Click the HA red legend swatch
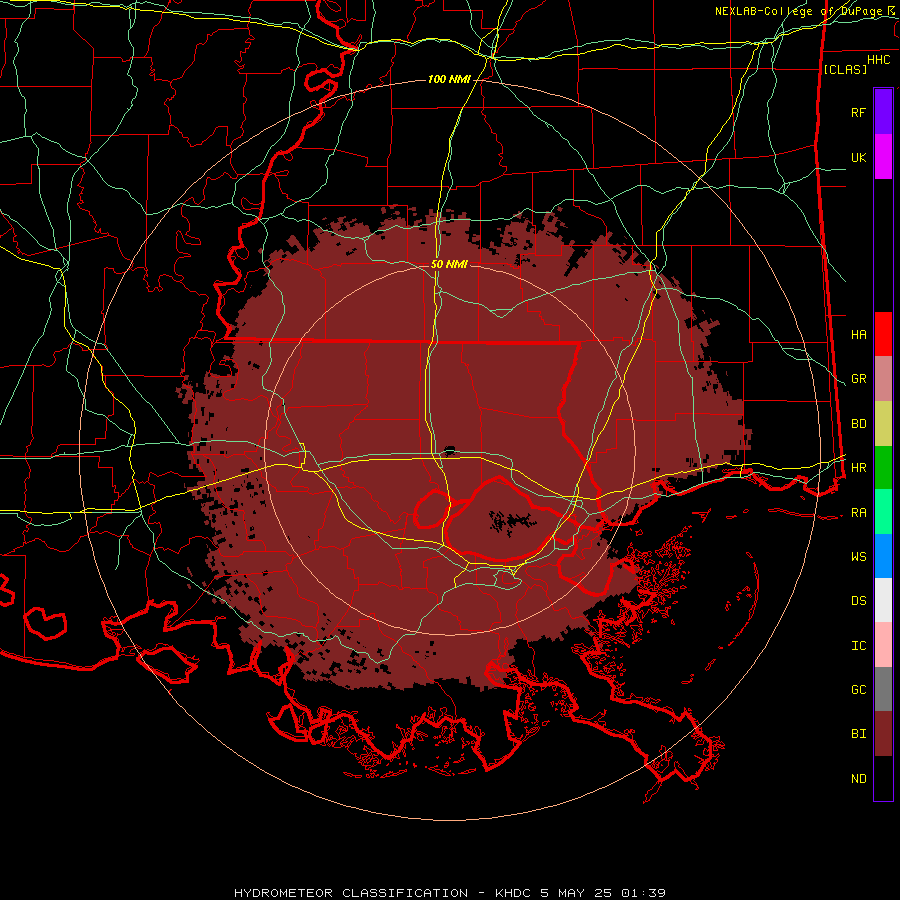 pos(883,334)
